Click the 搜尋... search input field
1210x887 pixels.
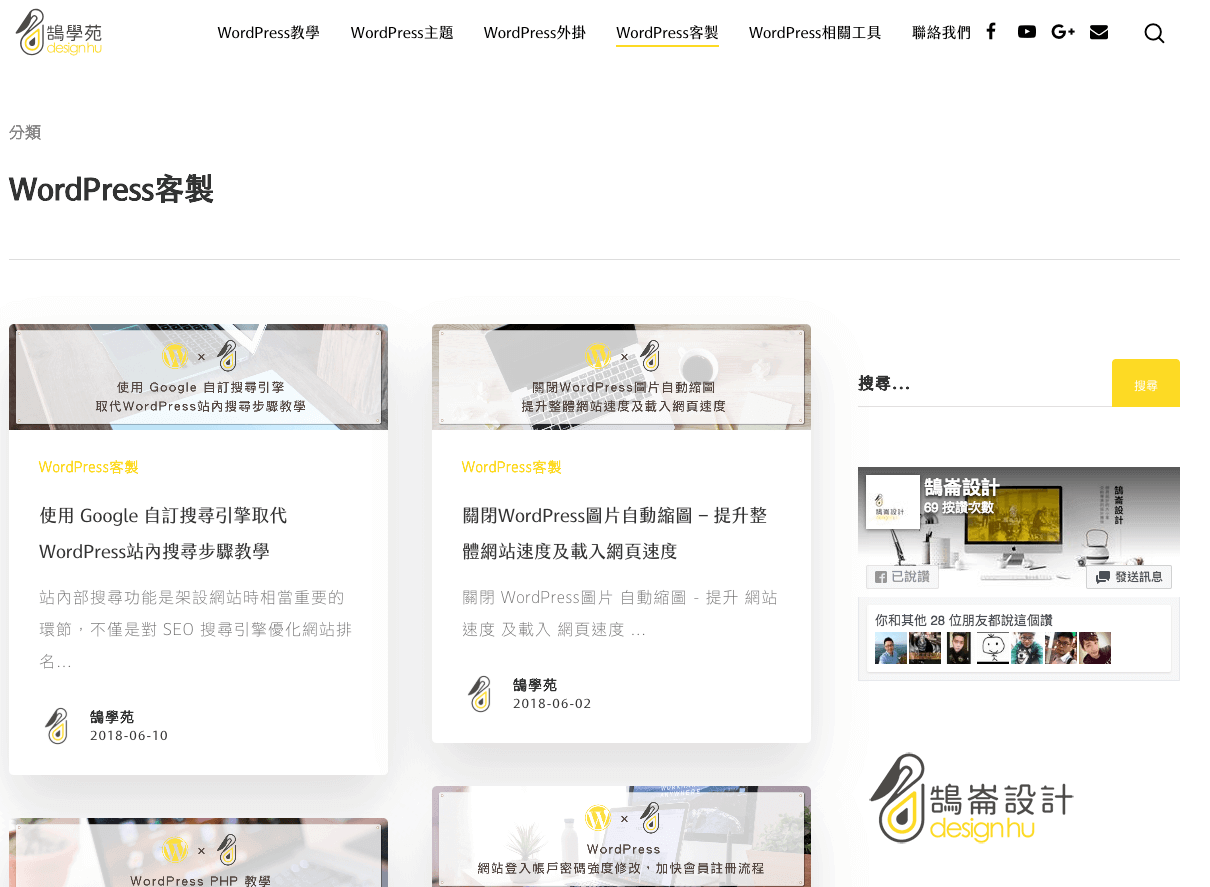(985, 384)
